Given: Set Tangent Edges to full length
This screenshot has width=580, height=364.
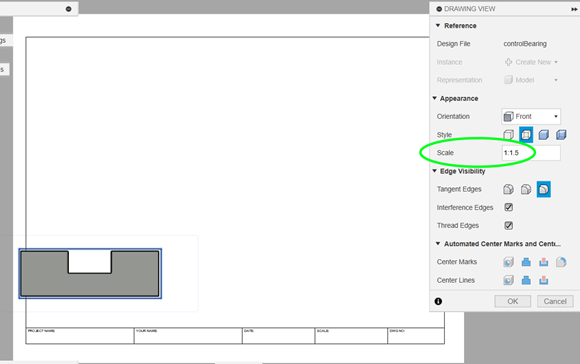Looking at the screenshot, I should tap(508, 189).
